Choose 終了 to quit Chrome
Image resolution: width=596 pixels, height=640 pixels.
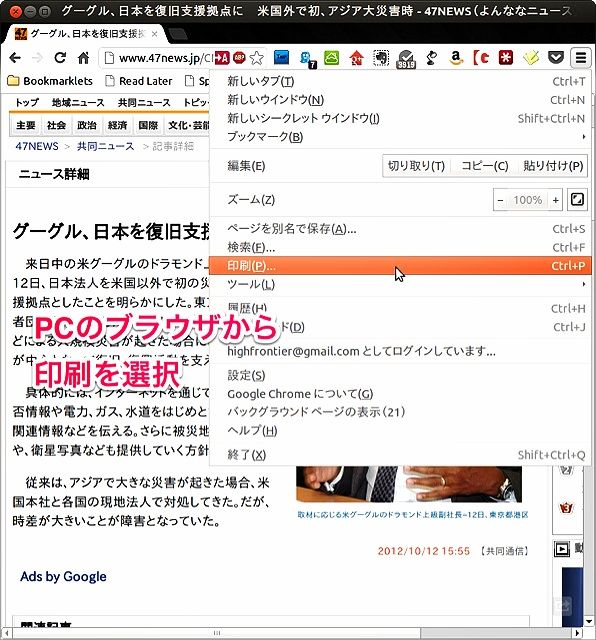(x=400, y=455)
